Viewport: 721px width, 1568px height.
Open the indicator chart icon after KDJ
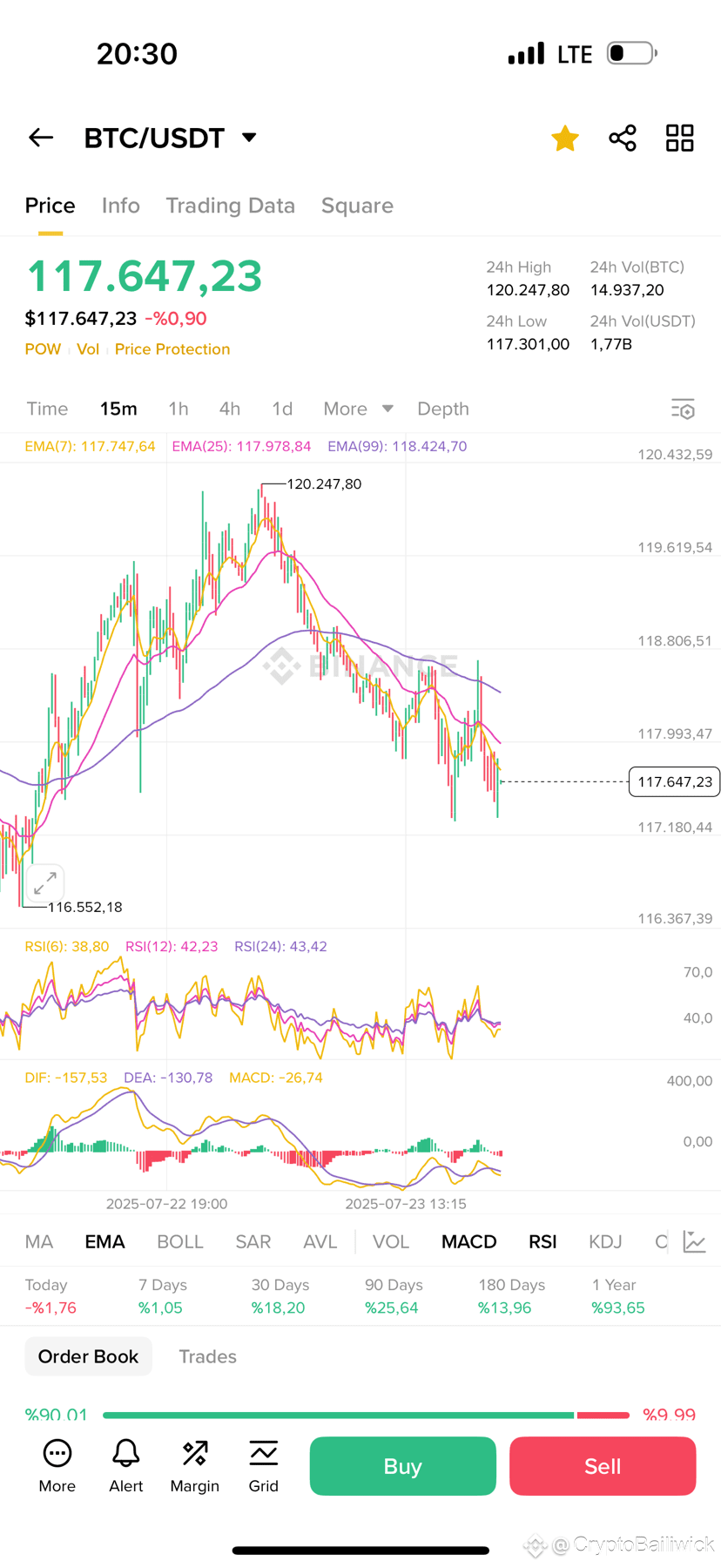click(x=694, y=1241)
